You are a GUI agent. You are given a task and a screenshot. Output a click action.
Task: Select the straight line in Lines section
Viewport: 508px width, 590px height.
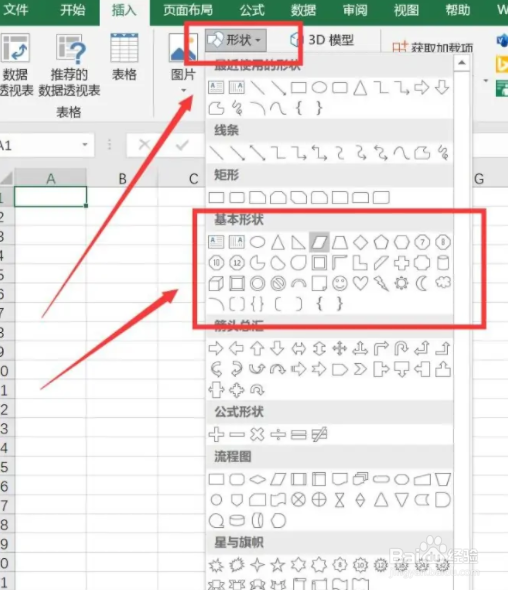216,153
